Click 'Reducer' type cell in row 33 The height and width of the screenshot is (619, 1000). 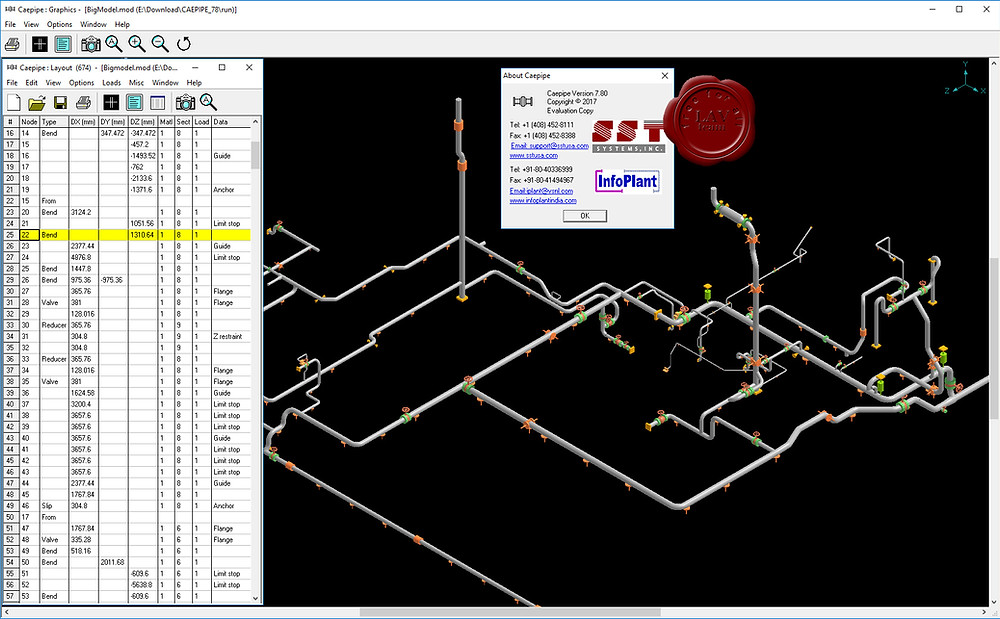pos(54,325)
